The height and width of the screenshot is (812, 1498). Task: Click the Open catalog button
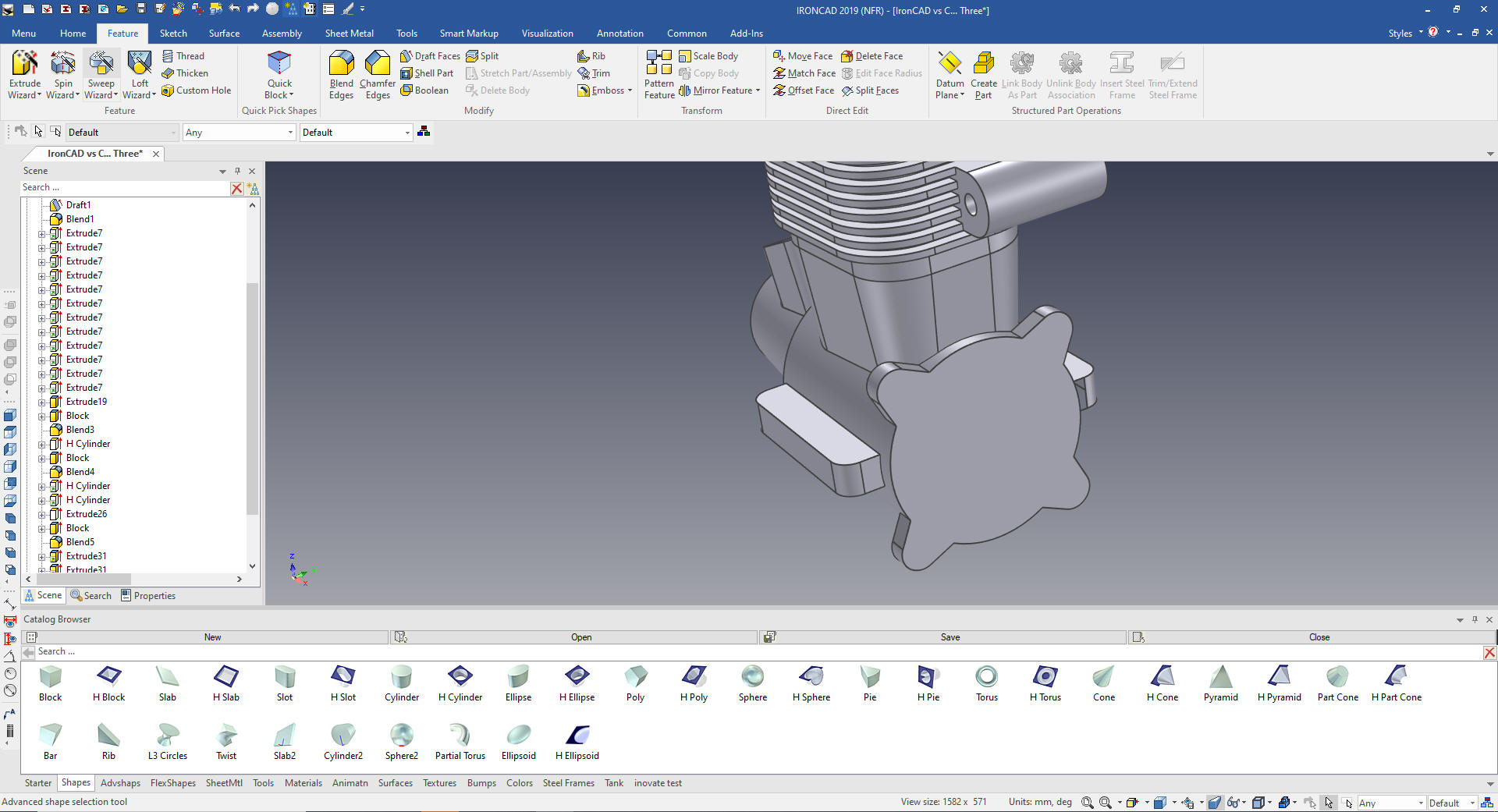(580, 637)
